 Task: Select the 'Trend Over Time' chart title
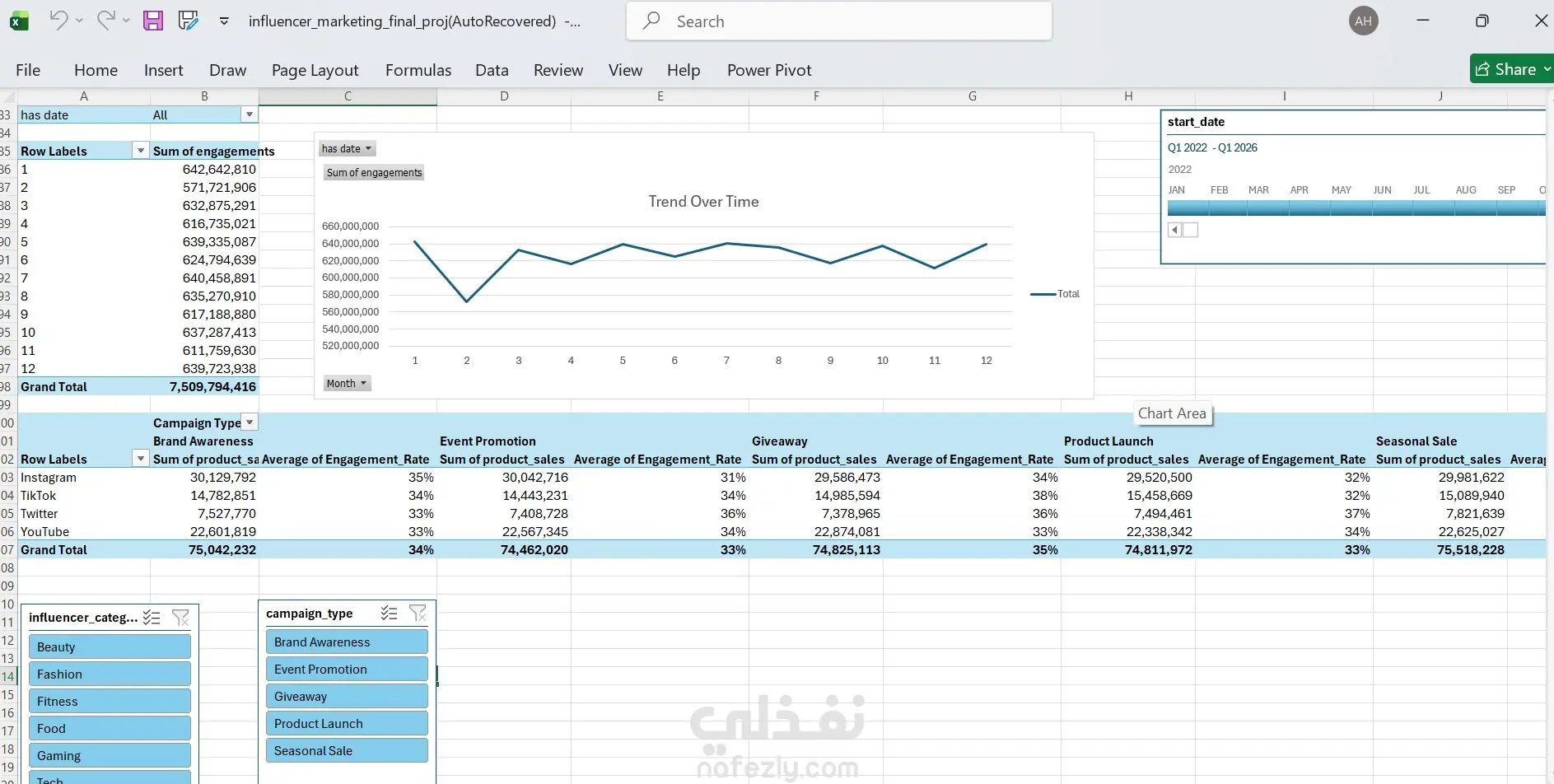click(703, 202)
